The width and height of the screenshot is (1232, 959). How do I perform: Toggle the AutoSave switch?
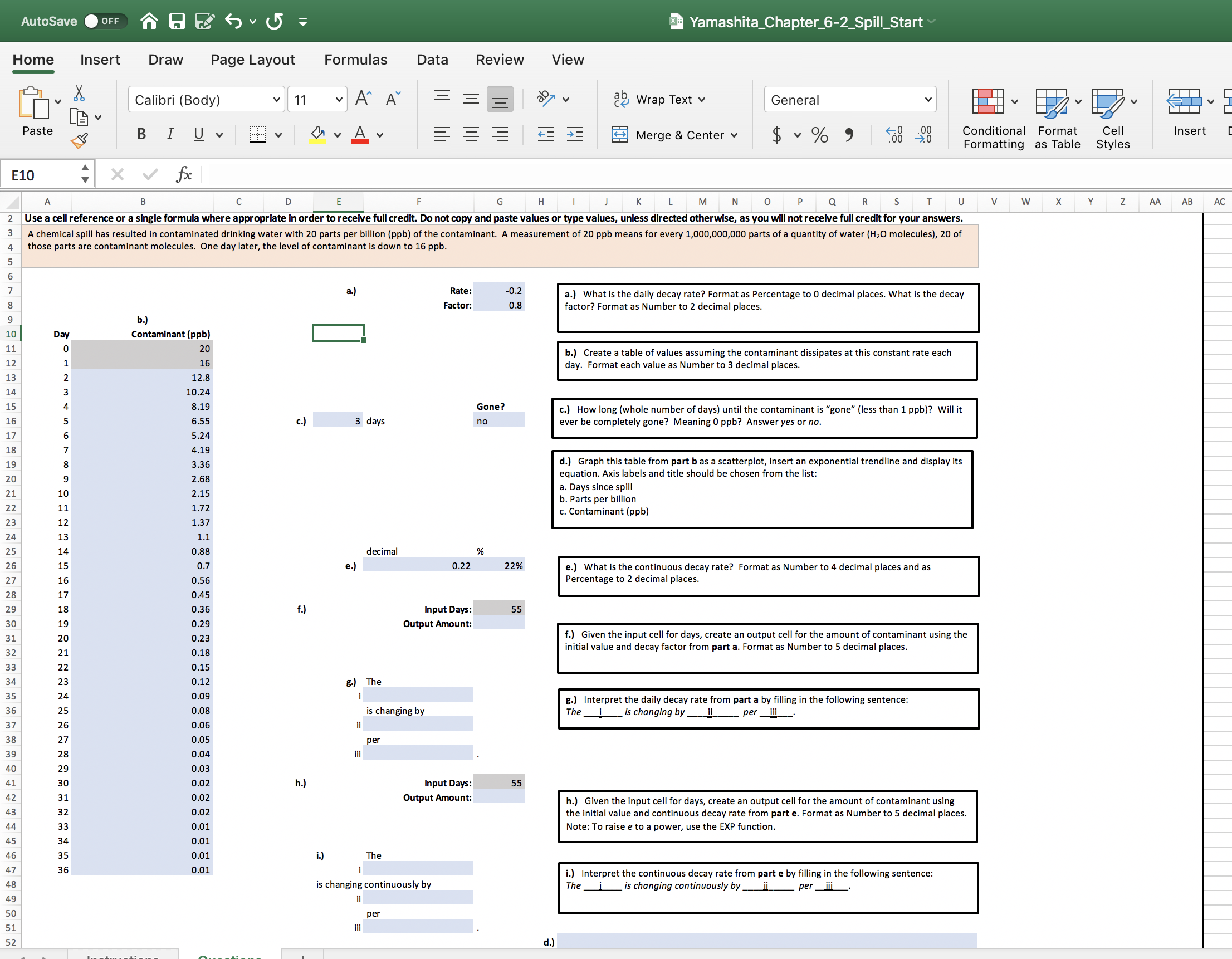105,21
